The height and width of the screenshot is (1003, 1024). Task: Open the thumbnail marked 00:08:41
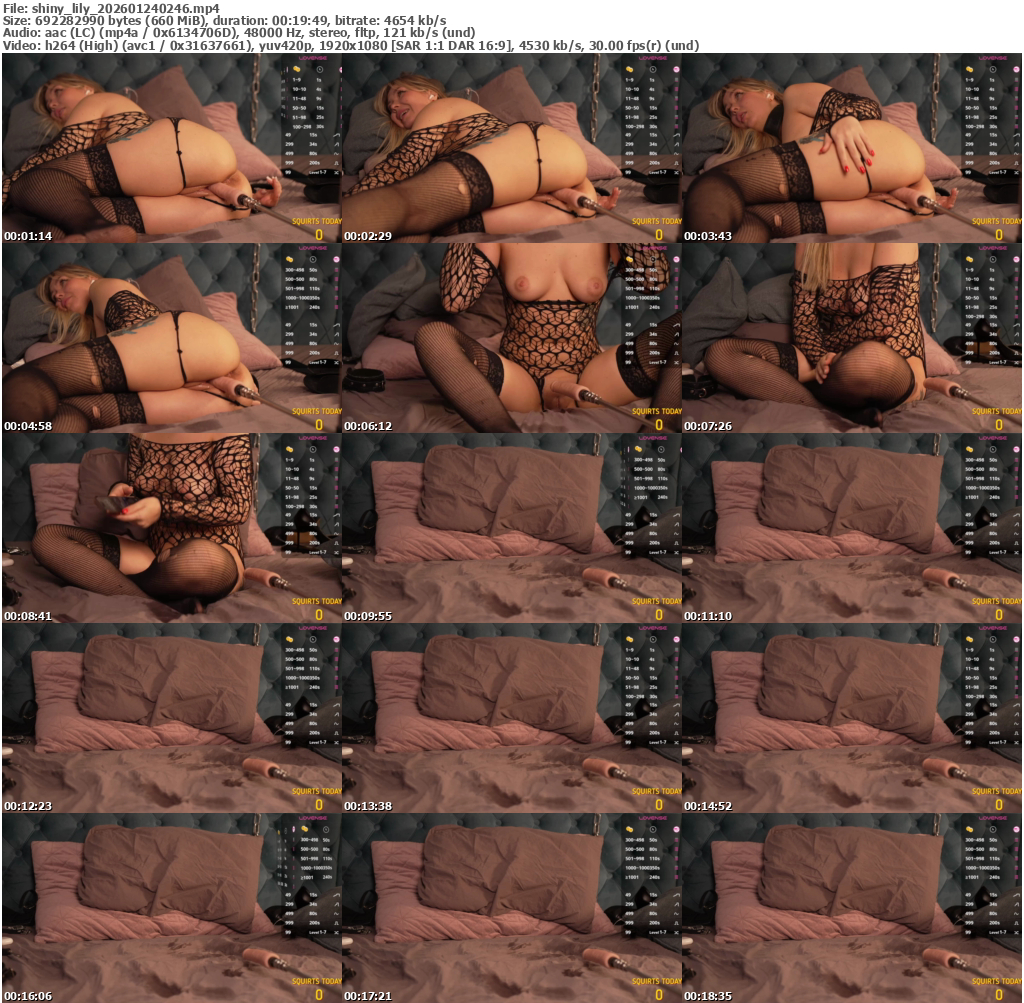(172, 528)
